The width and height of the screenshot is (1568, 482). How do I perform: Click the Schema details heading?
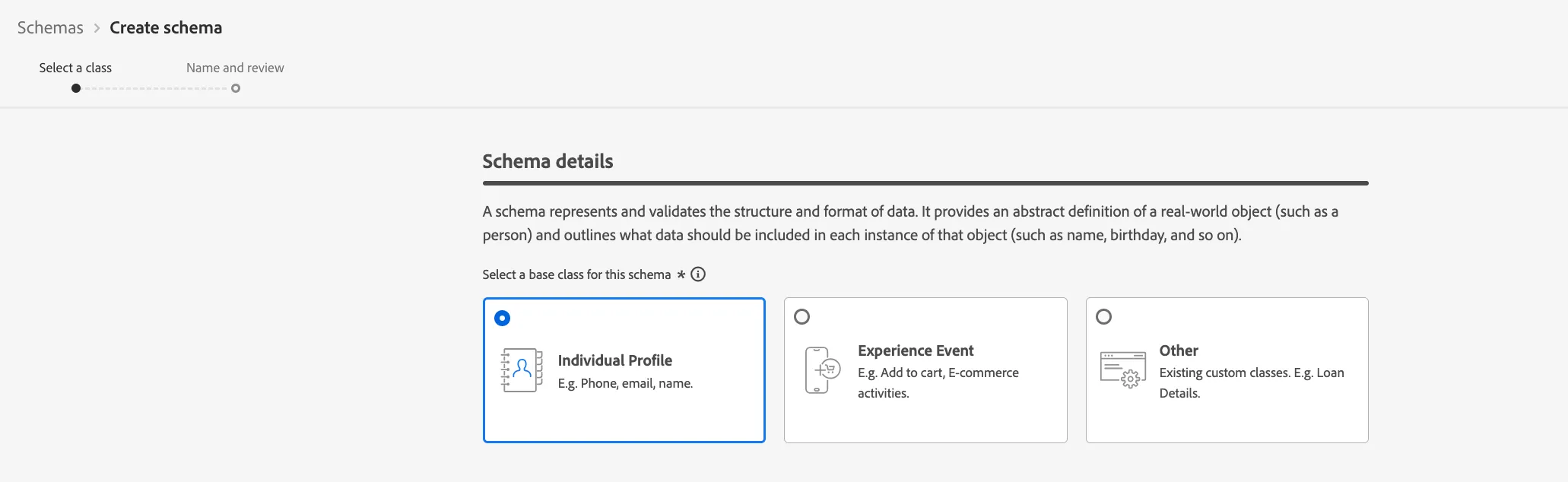tap(548, 161)
